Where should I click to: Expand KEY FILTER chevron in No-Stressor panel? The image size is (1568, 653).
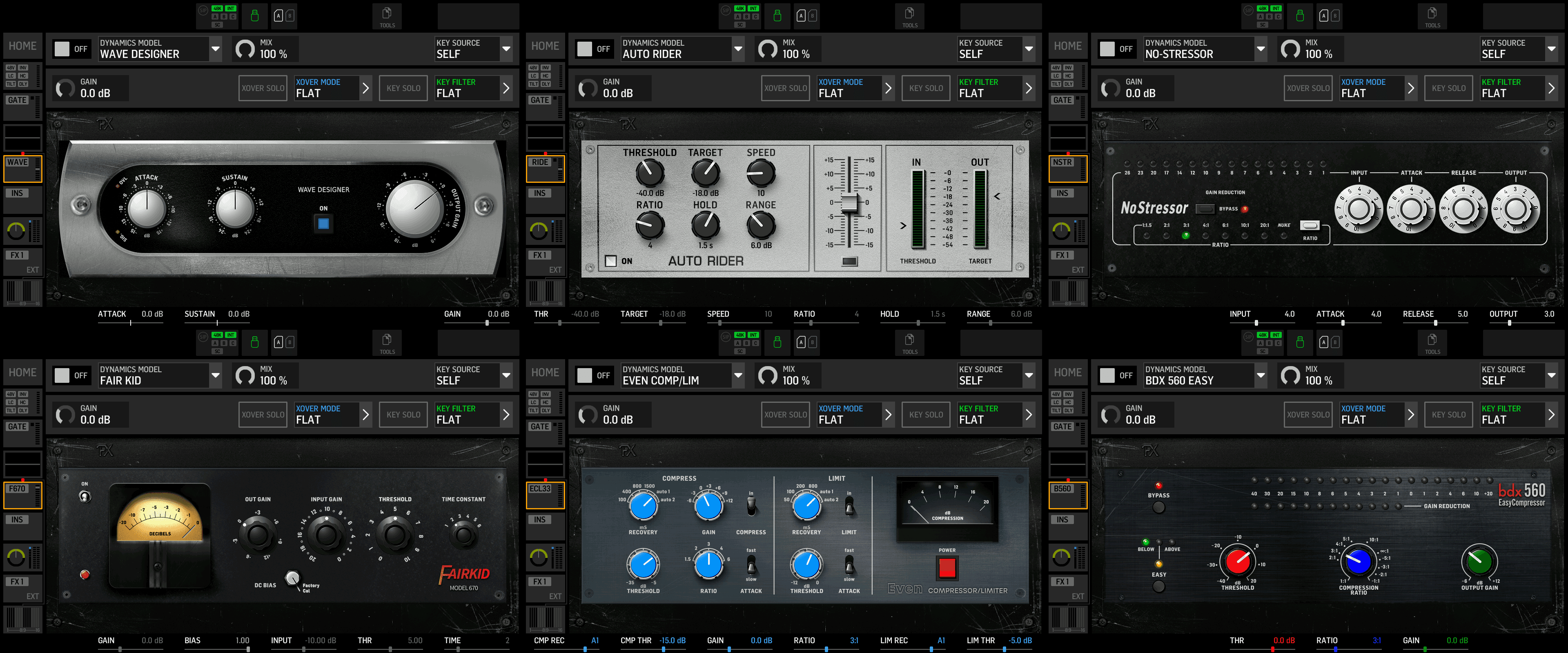[1551, 88]
